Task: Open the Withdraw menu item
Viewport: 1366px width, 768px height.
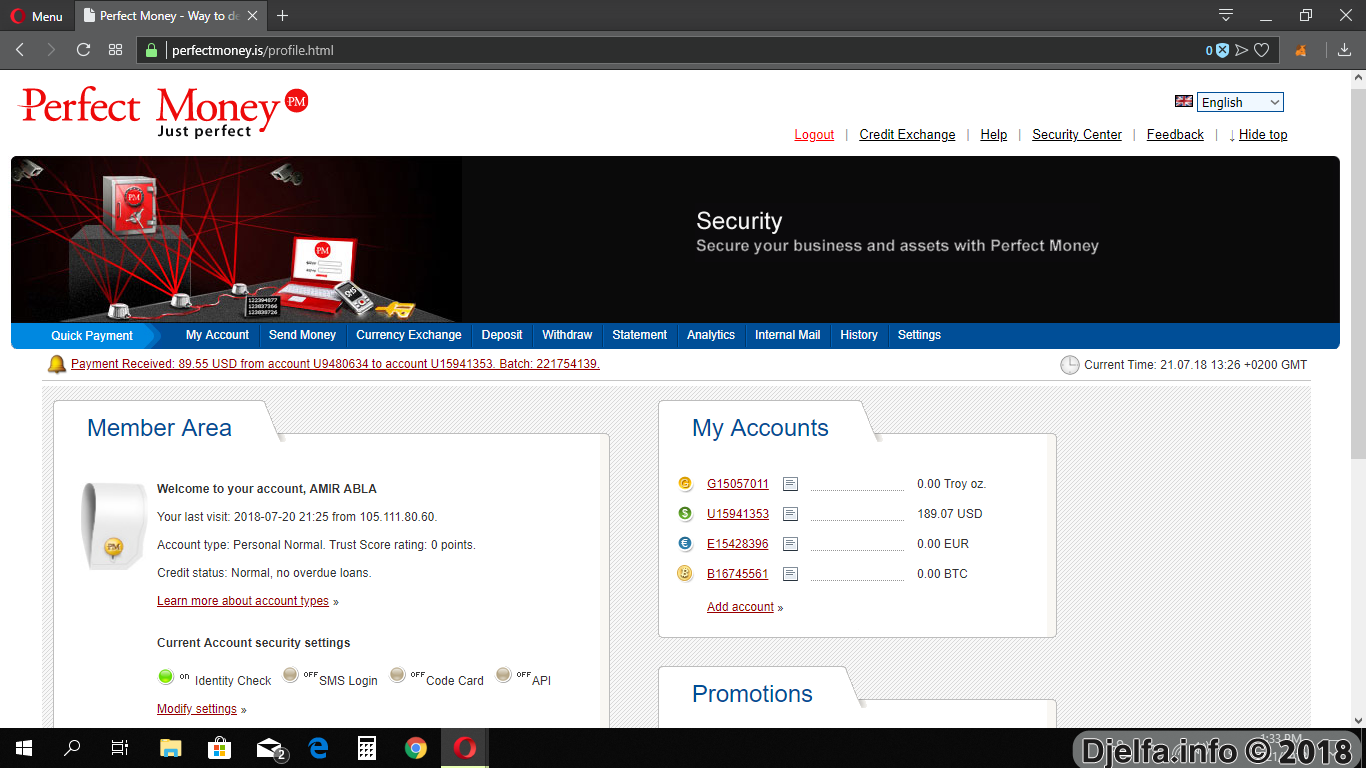Action: click(567, 335)
